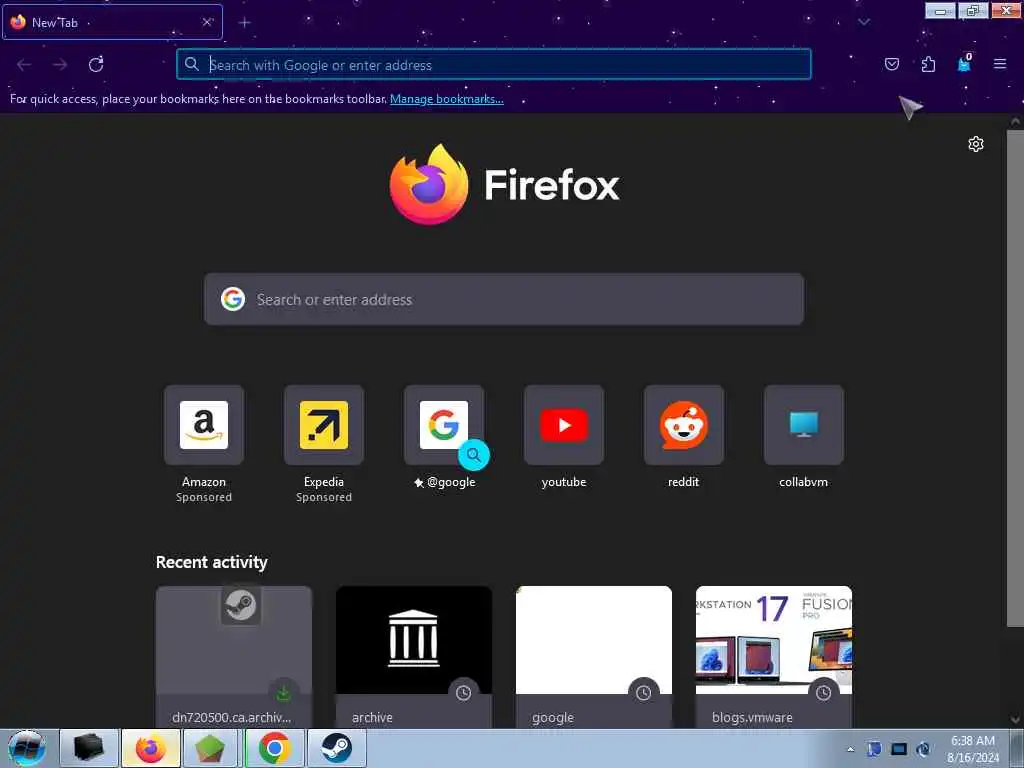Open the blogs.vmware recent activity card
The height and width of the screenshot is (768, 1024).
coord(774,656)
